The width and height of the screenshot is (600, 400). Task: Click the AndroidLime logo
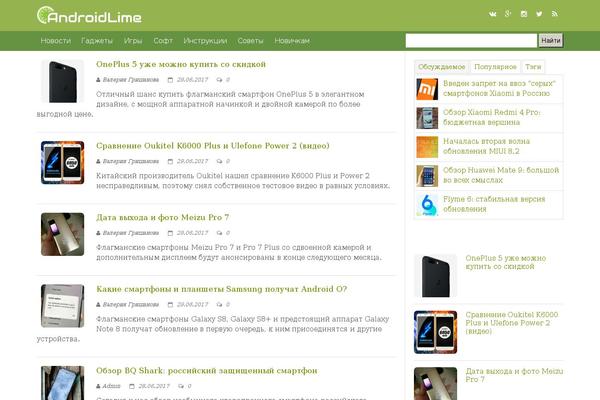point(89,15)
